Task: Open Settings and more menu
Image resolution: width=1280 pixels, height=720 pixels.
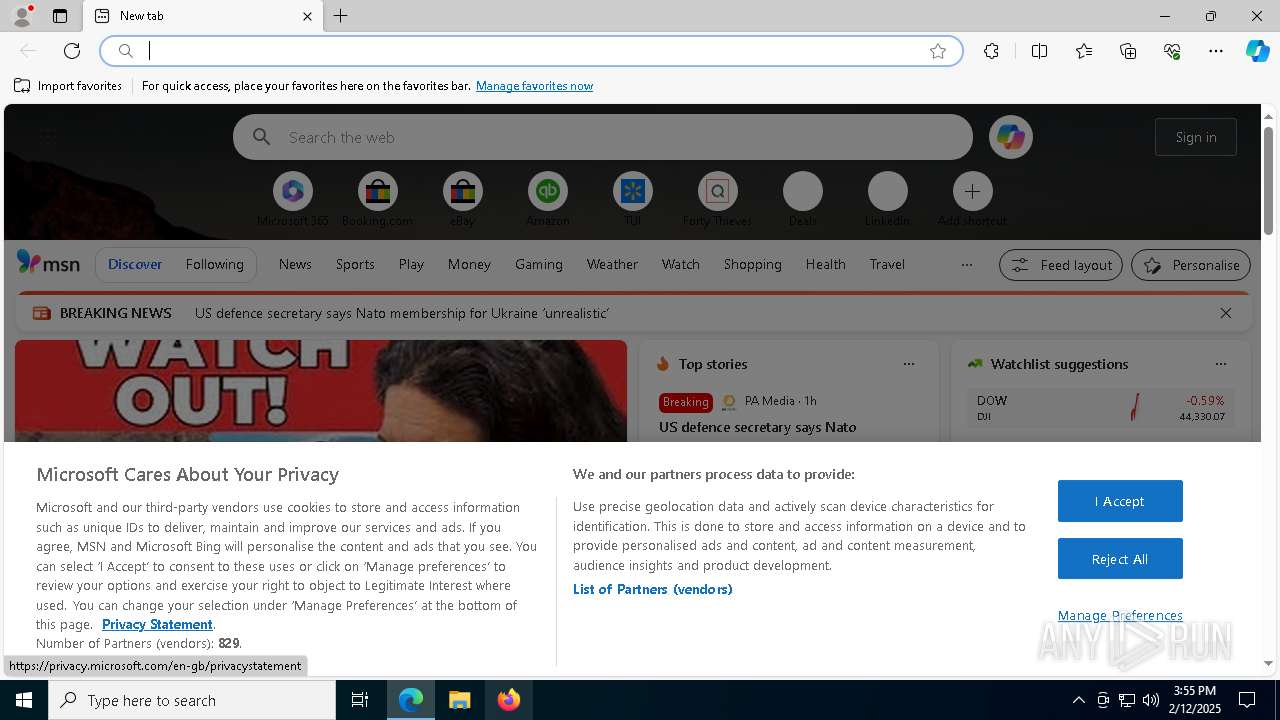Action: [1216, 51]
